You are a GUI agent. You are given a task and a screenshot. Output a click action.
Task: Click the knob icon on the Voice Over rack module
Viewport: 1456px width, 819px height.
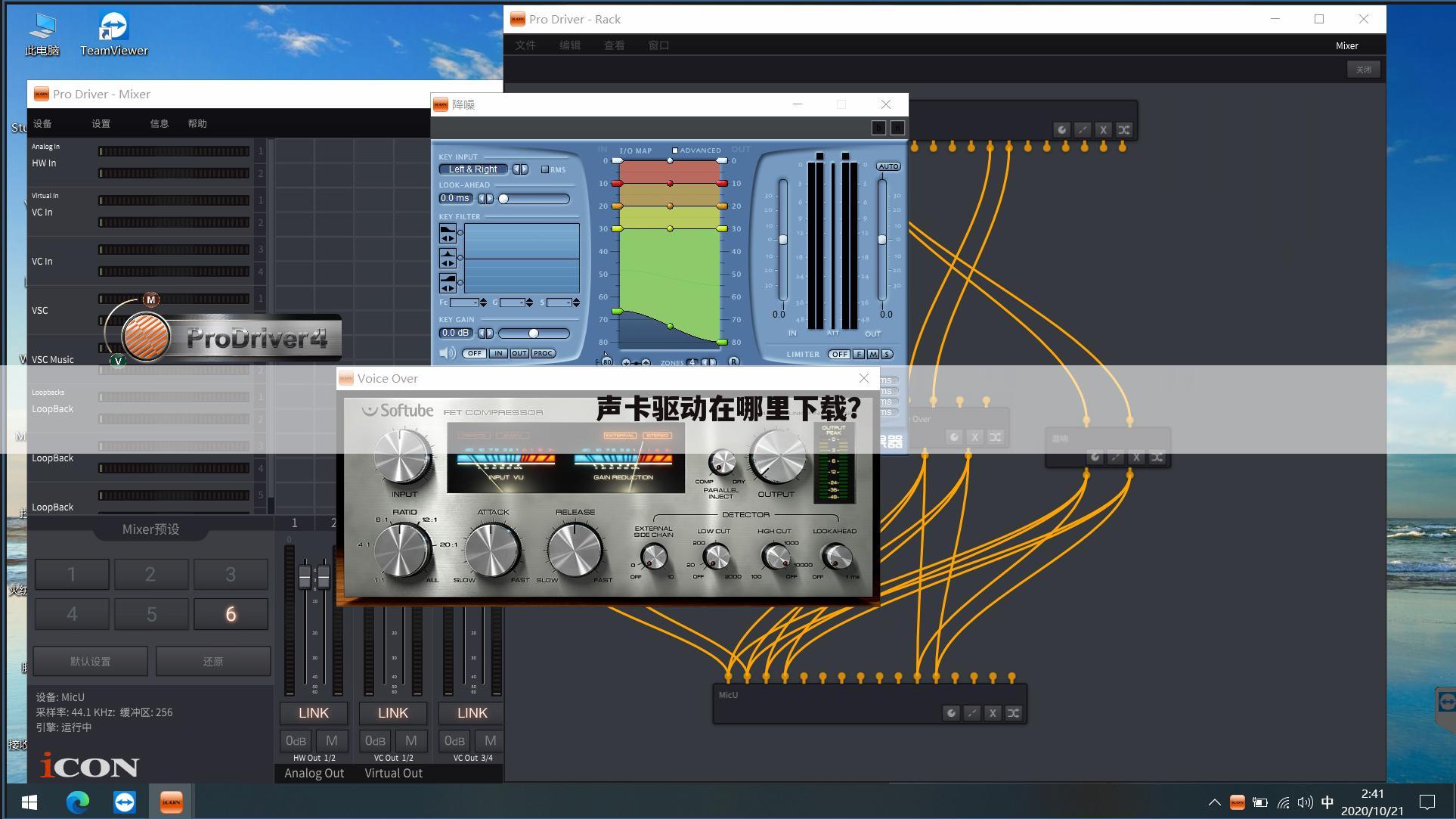coord(954,436)
